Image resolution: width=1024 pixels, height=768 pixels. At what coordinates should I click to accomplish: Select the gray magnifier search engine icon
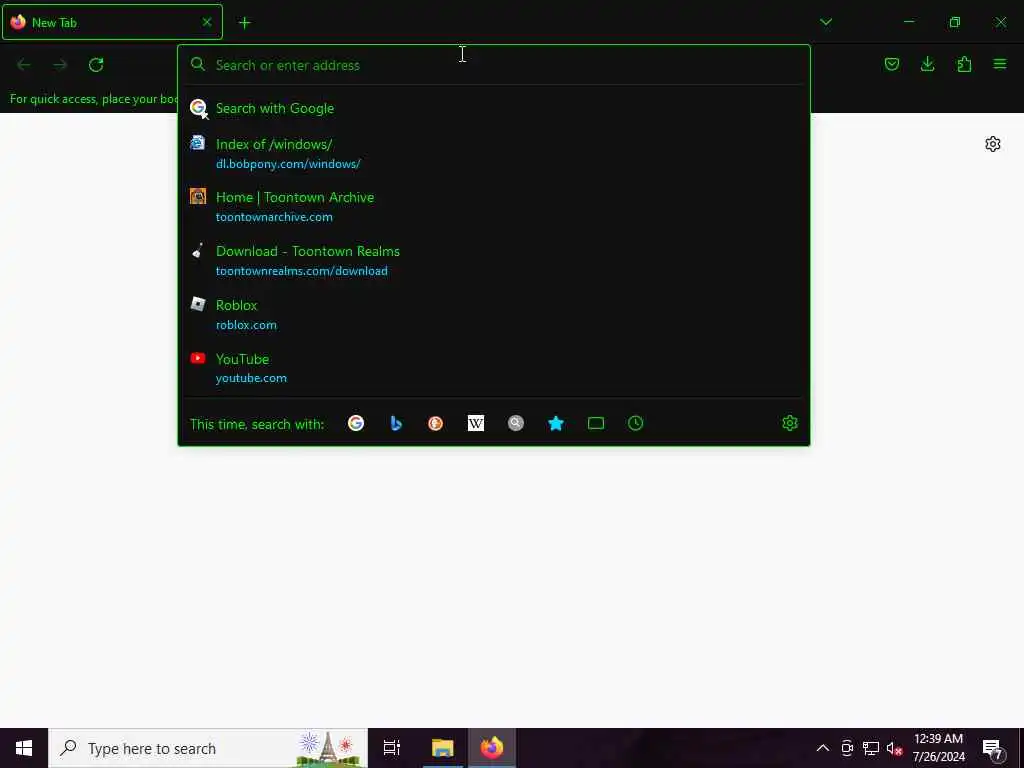[x=516, y=423]
